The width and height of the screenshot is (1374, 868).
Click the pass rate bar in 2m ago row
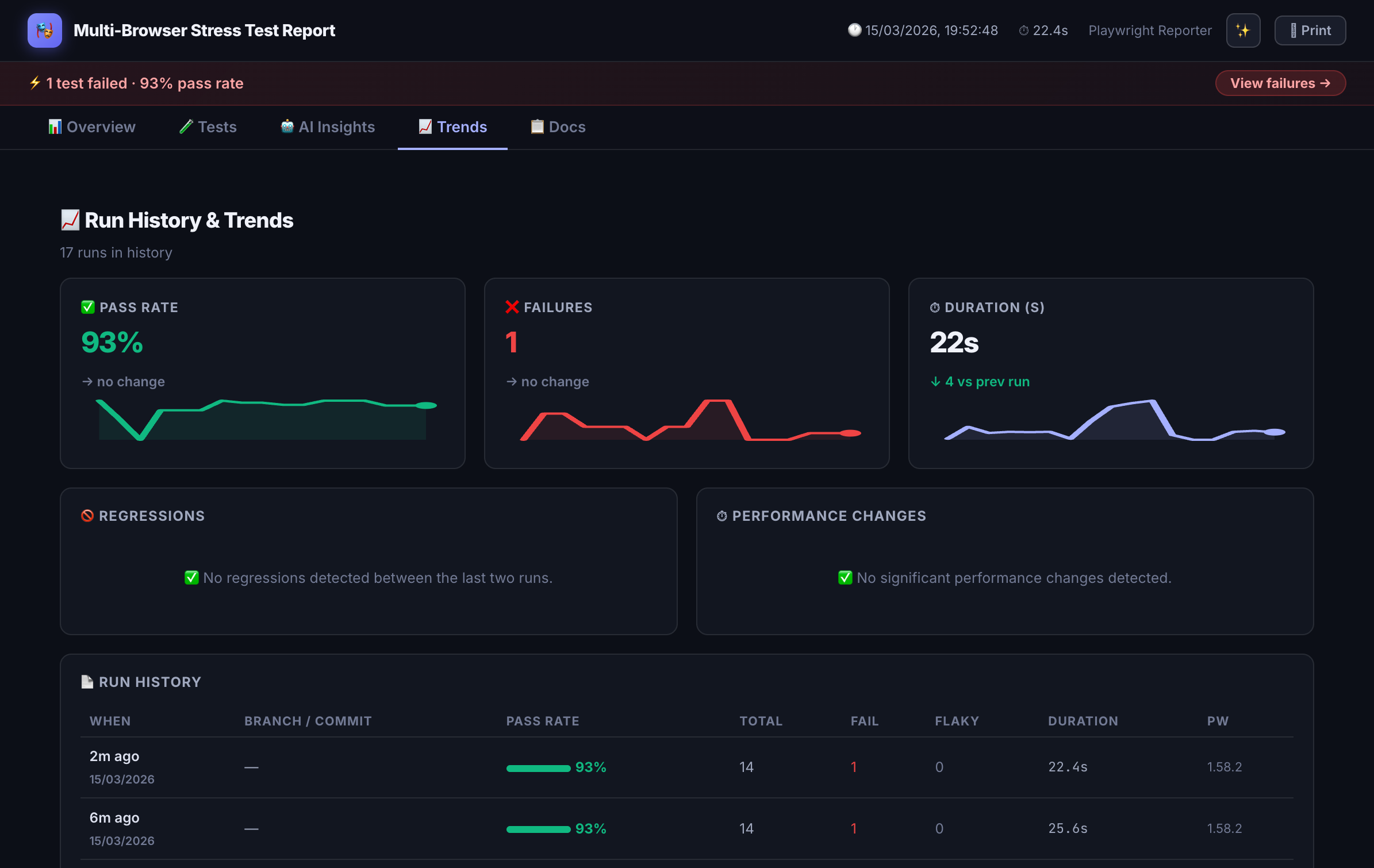(x=538, y=768)
